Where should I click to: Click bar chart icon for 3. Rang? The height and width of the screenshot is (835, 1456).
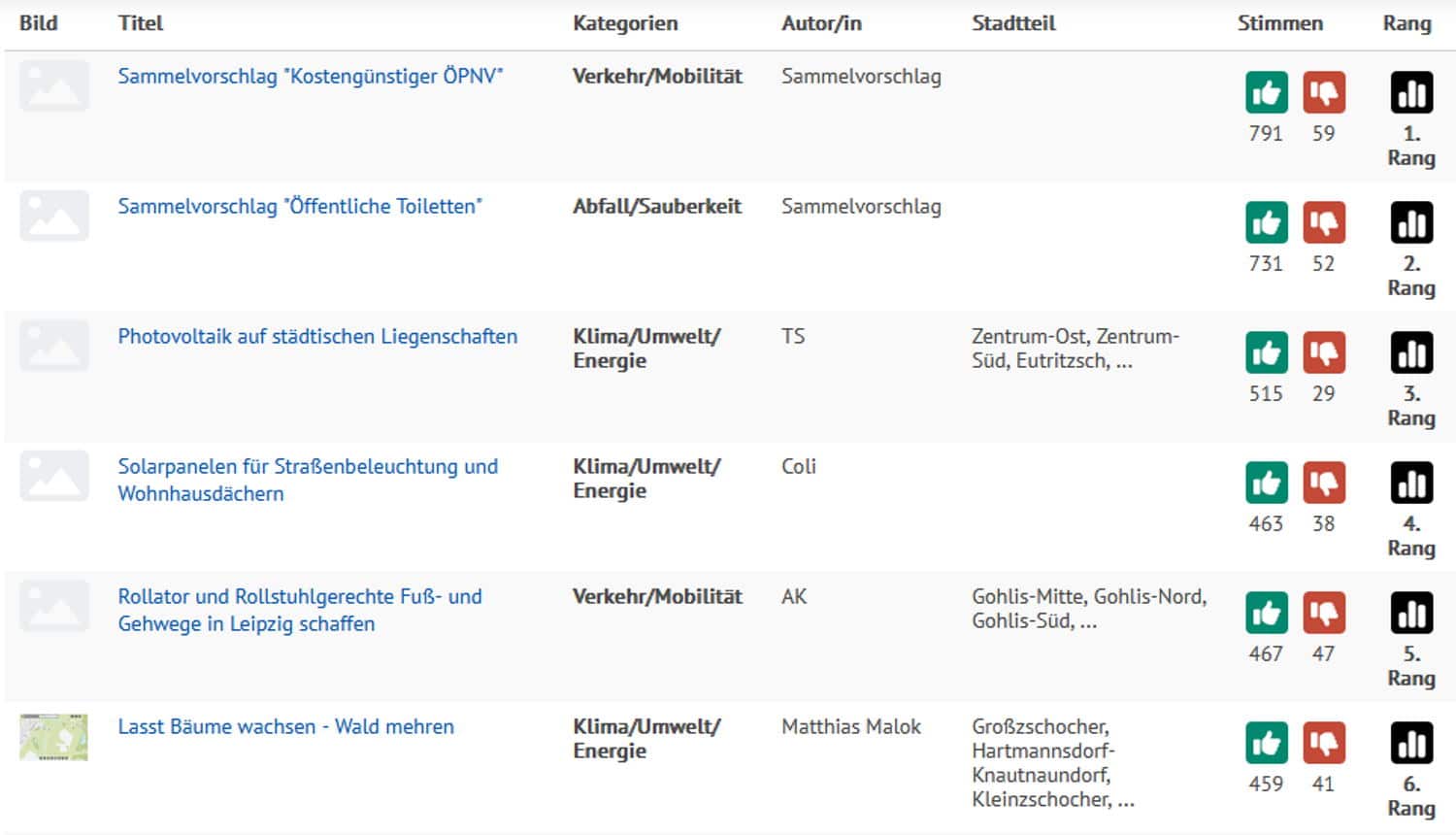(1411, 353)
